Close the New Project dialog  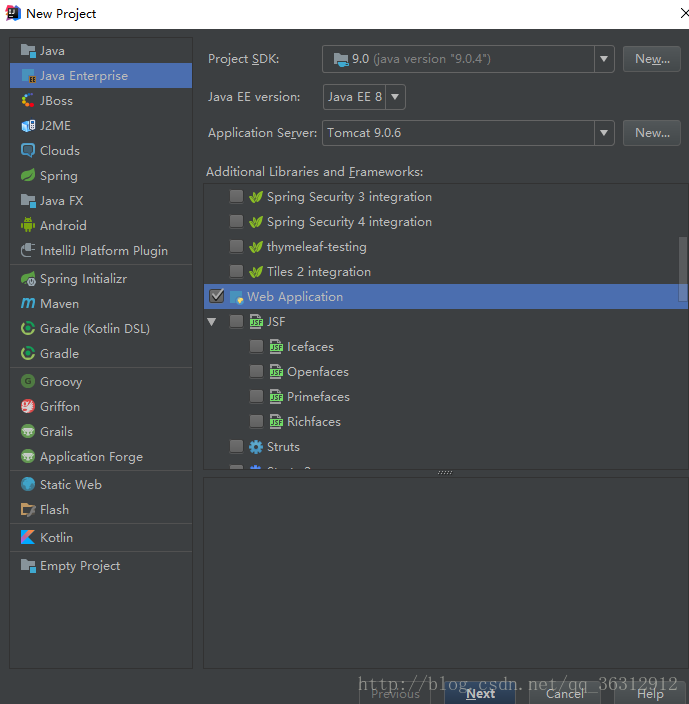coord(684,13)
